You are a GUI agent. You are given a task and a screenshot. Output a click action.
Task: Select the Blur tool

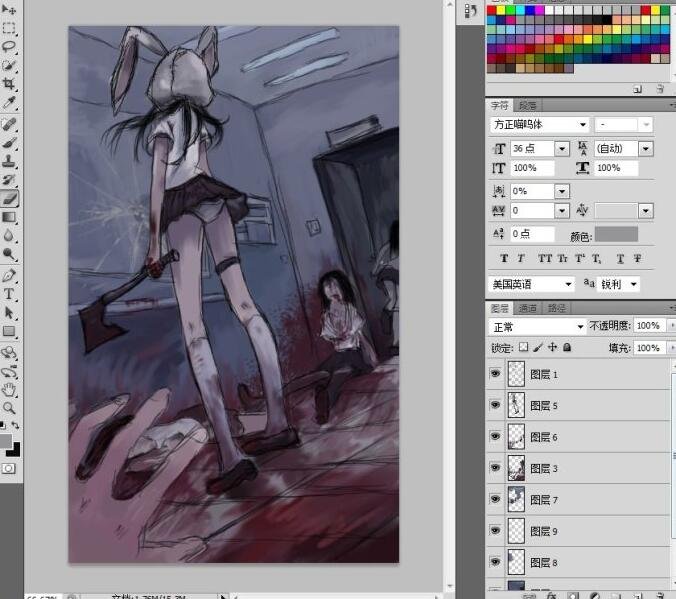pos(9,235)
